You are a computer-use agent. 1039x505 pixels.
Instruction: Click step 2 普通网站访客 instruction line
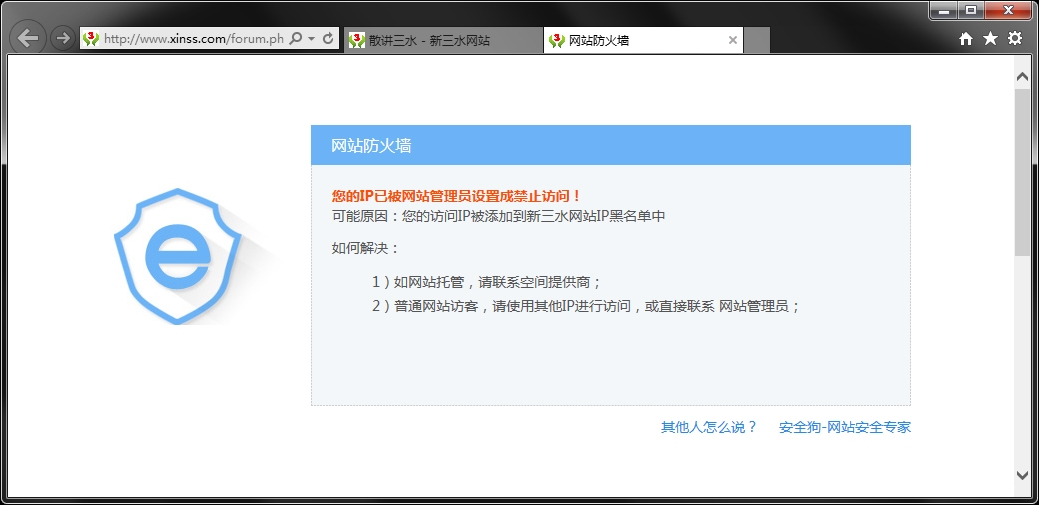[586, 307]
